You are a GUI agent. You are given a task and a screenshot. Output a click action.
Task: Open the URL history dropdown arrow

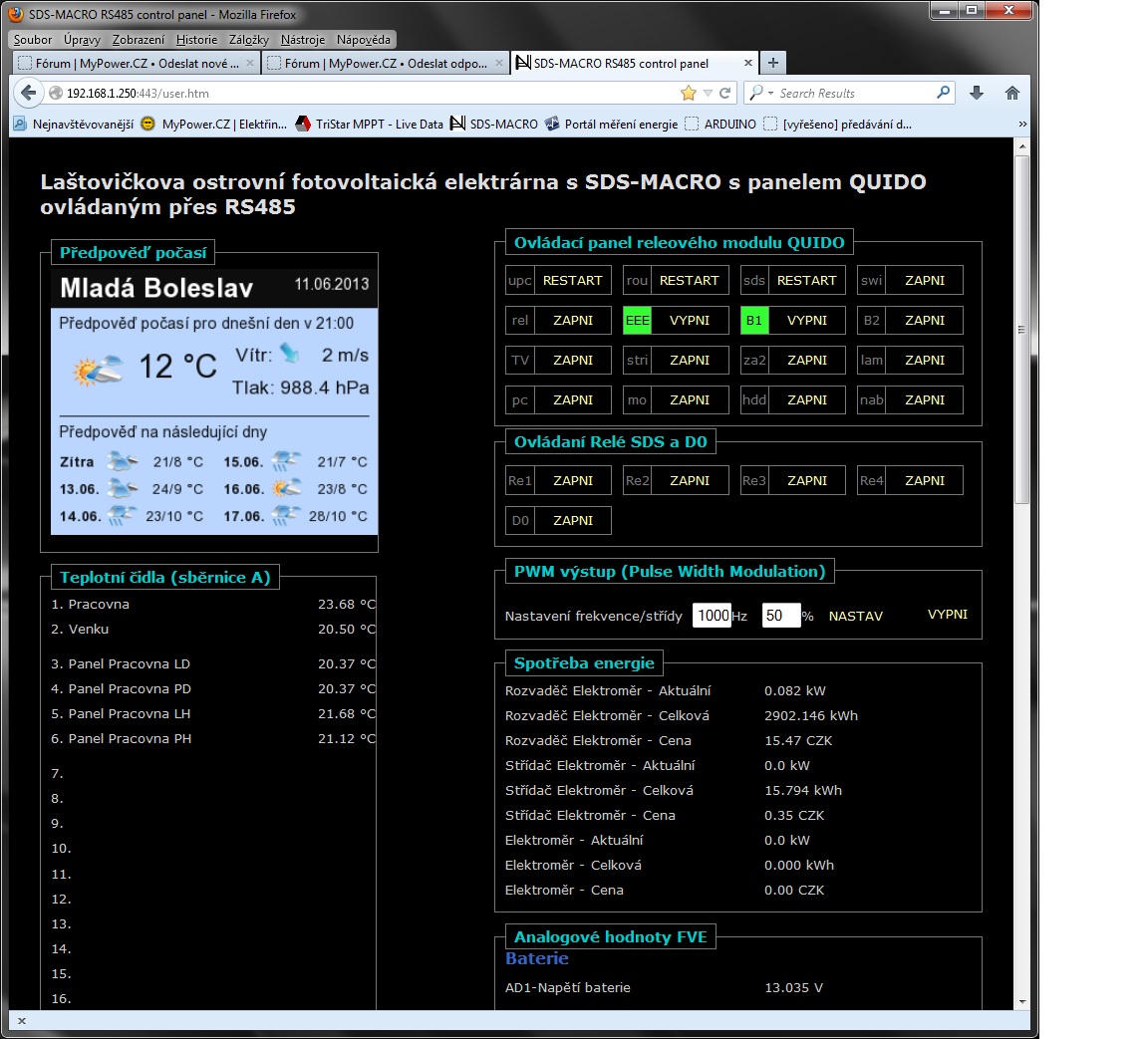click(708, 93)
